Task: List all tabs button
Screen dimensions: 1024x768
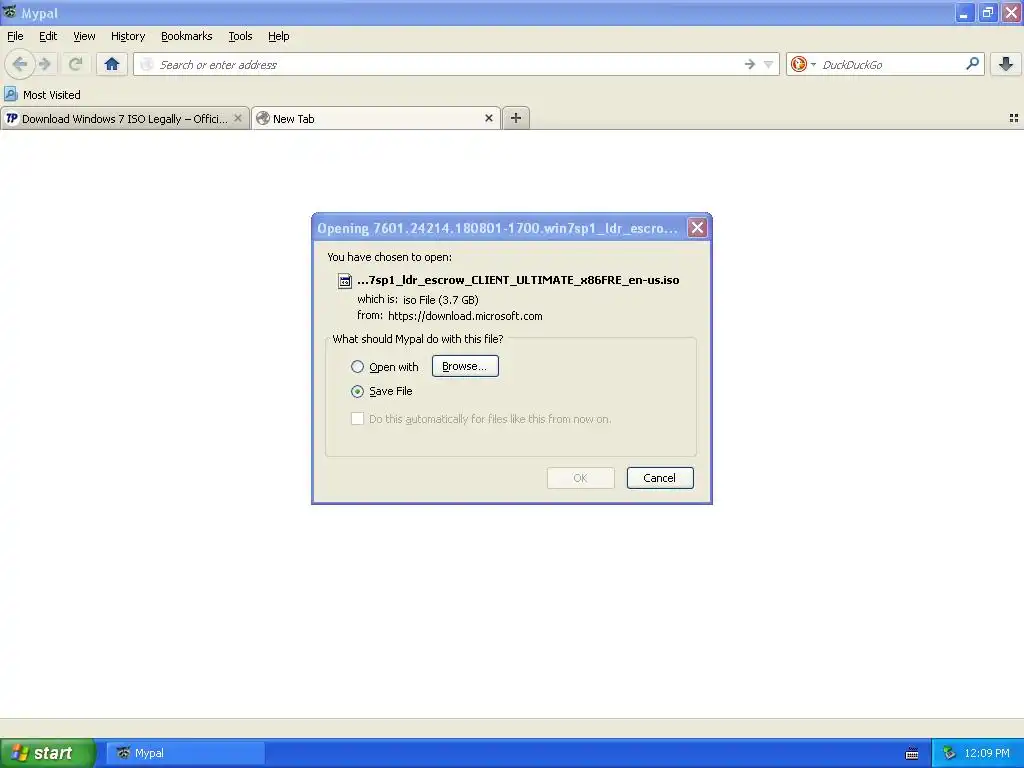Action: pos(1014,118)
